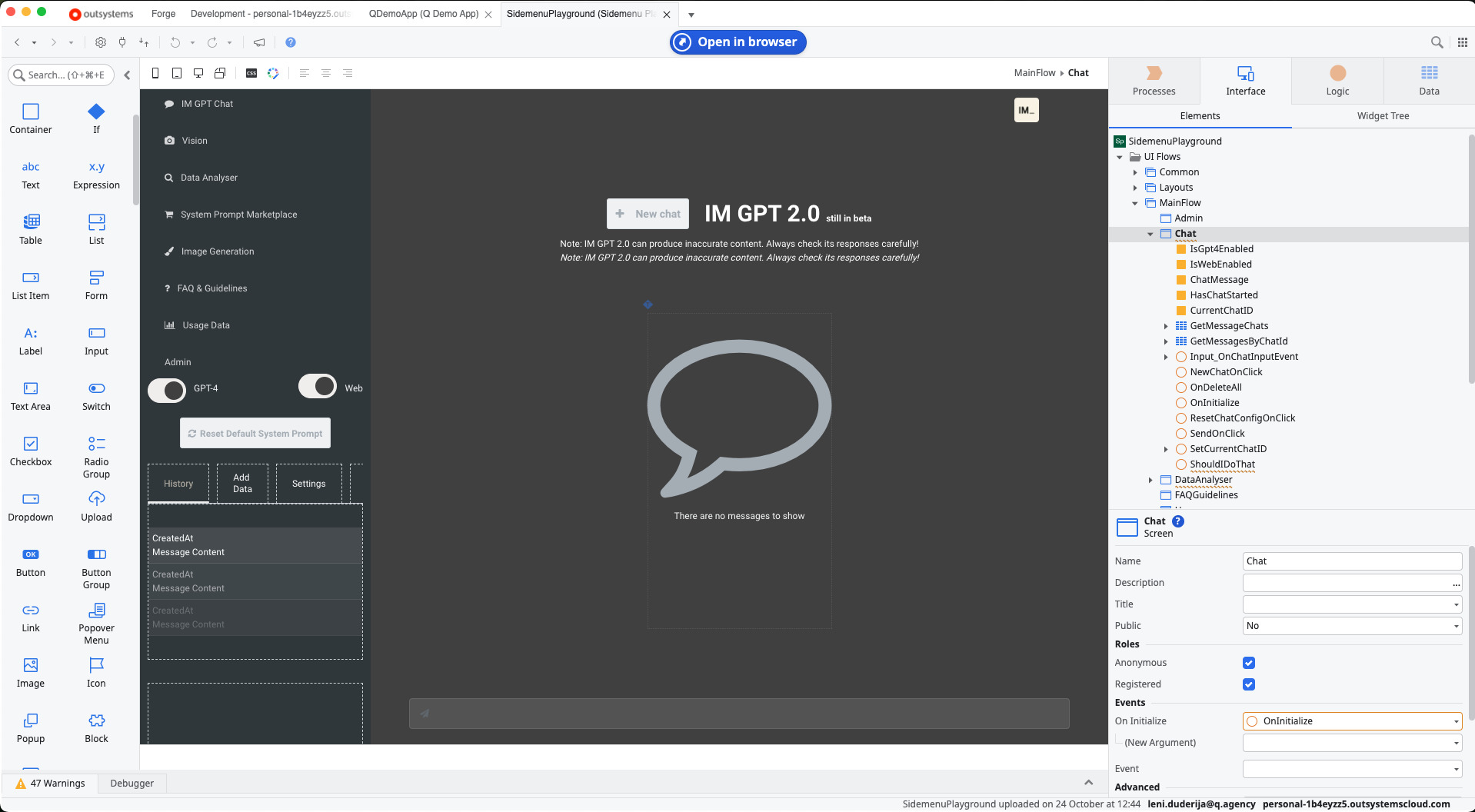Viewport: 1475px width, 812px height.
Task: Open the Logic panel
Action: coord(1337,80)
